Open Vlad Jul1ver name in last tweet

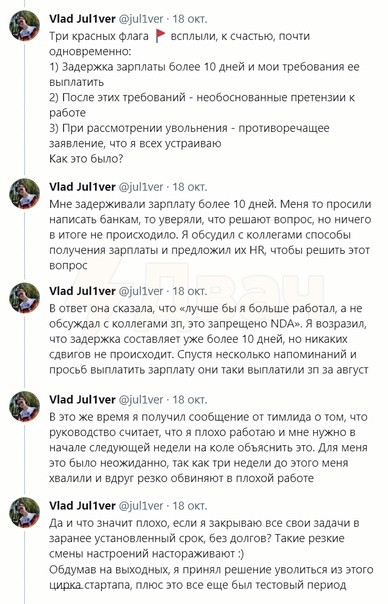(82, 505)
